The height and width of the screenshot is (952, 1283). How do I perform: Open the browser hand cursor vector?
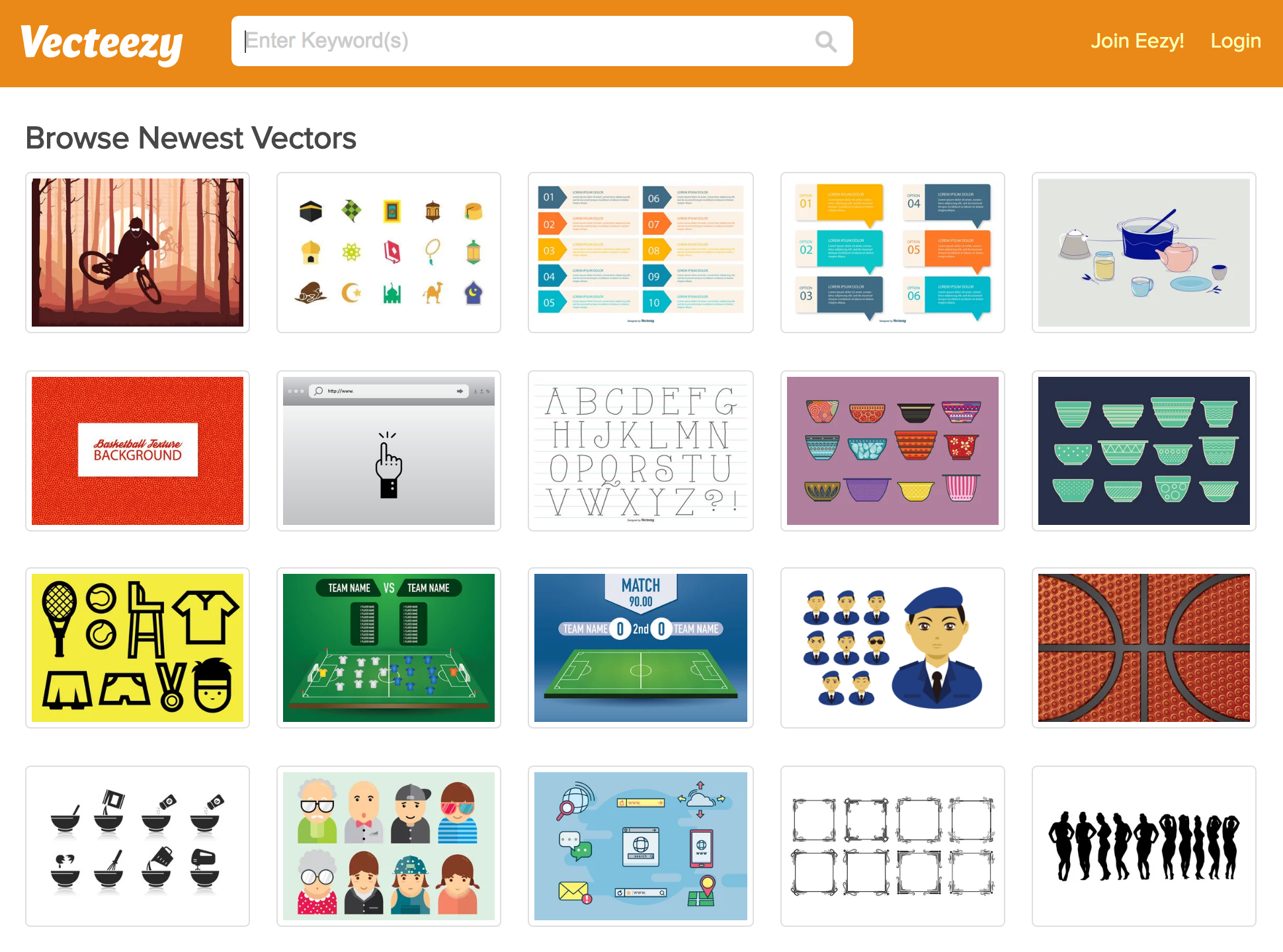[x=389, y=451]
